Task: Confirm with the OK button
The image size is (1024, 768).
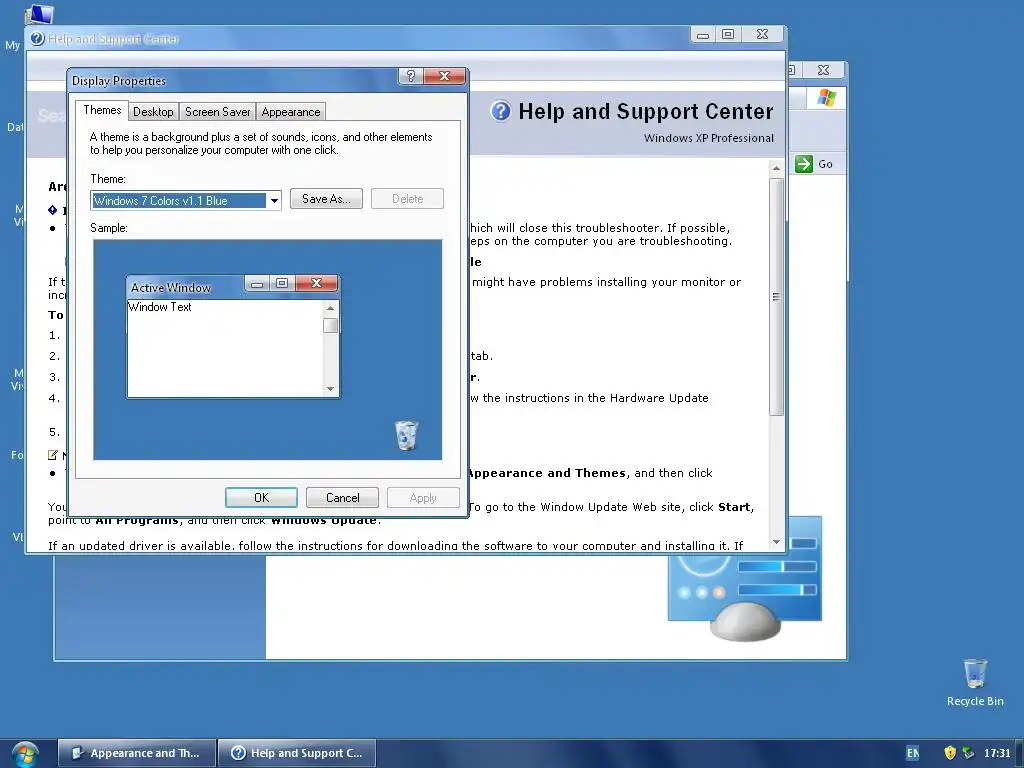Action: (x=261, y=498)
